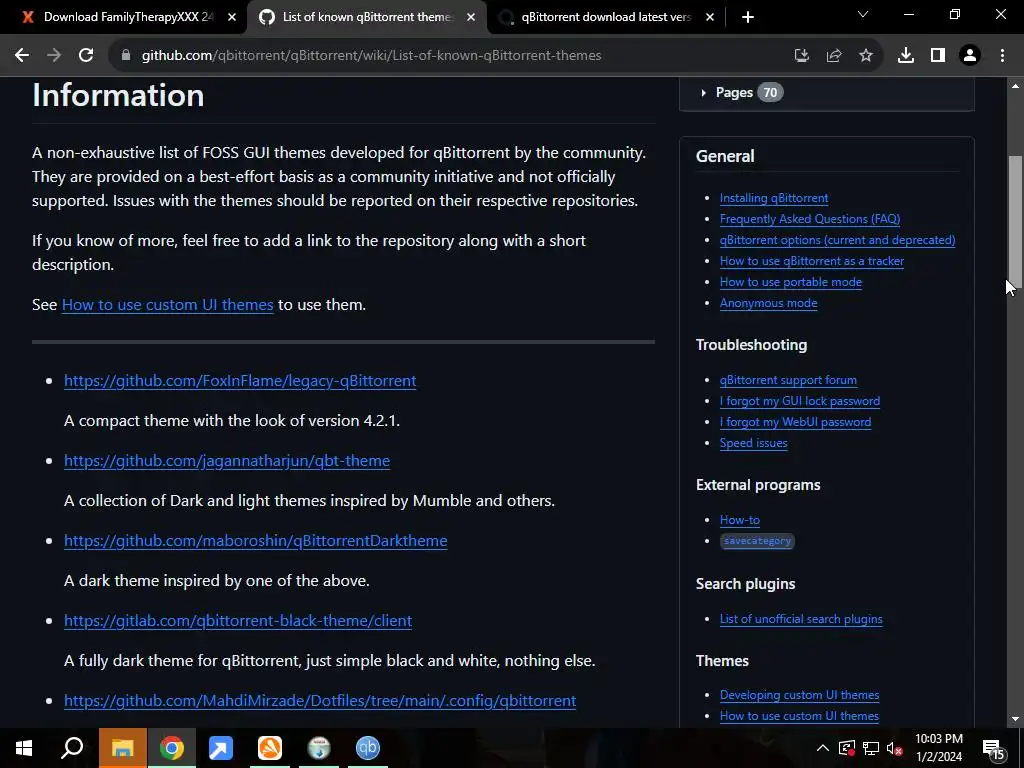Bookmark this page with the star icon
Viewport: 1024px width, 768px height.
tap(866, 56)
